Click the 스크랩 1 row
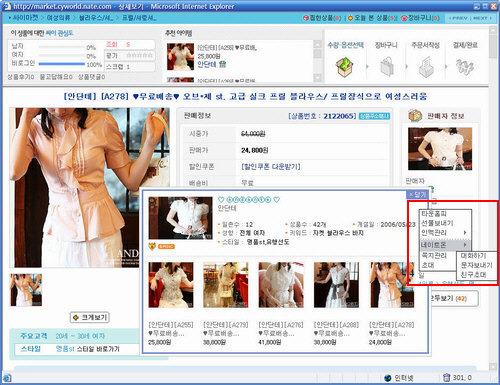500x385 pixels. pos(130,66)
